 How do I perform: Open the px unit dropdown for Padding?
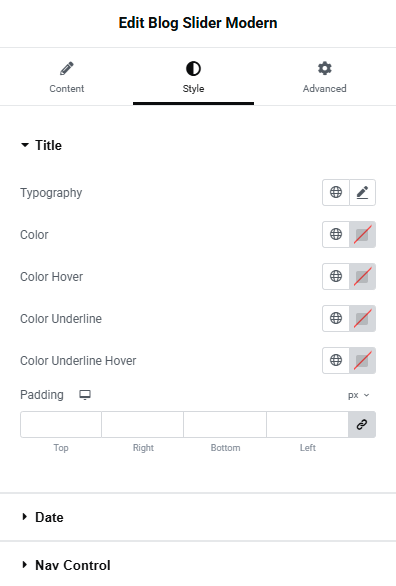click(x=358, y=395)
